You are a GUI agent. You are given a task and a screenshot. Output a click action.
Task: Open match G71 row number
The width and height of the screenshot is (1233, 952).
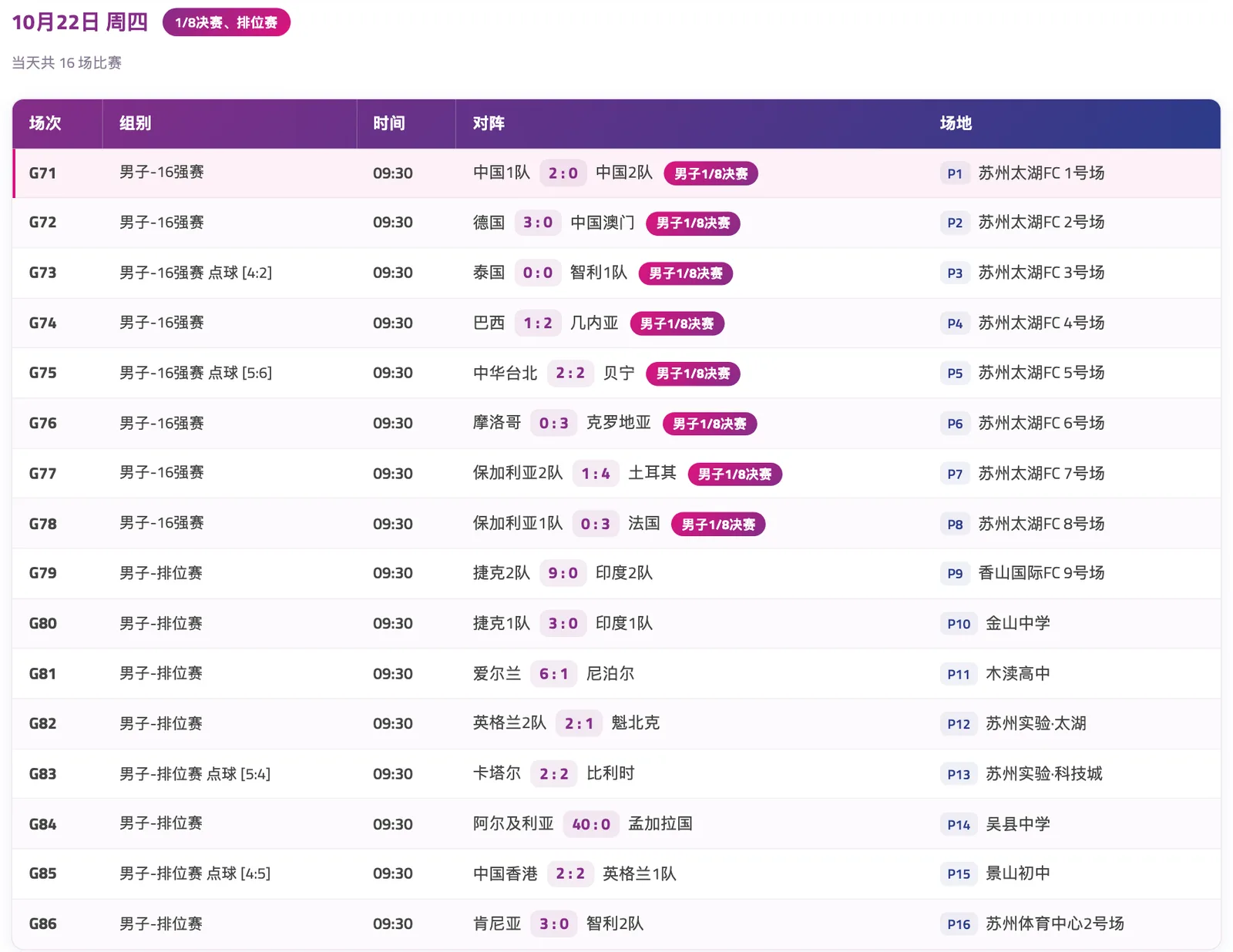click(x=42, y=173)
